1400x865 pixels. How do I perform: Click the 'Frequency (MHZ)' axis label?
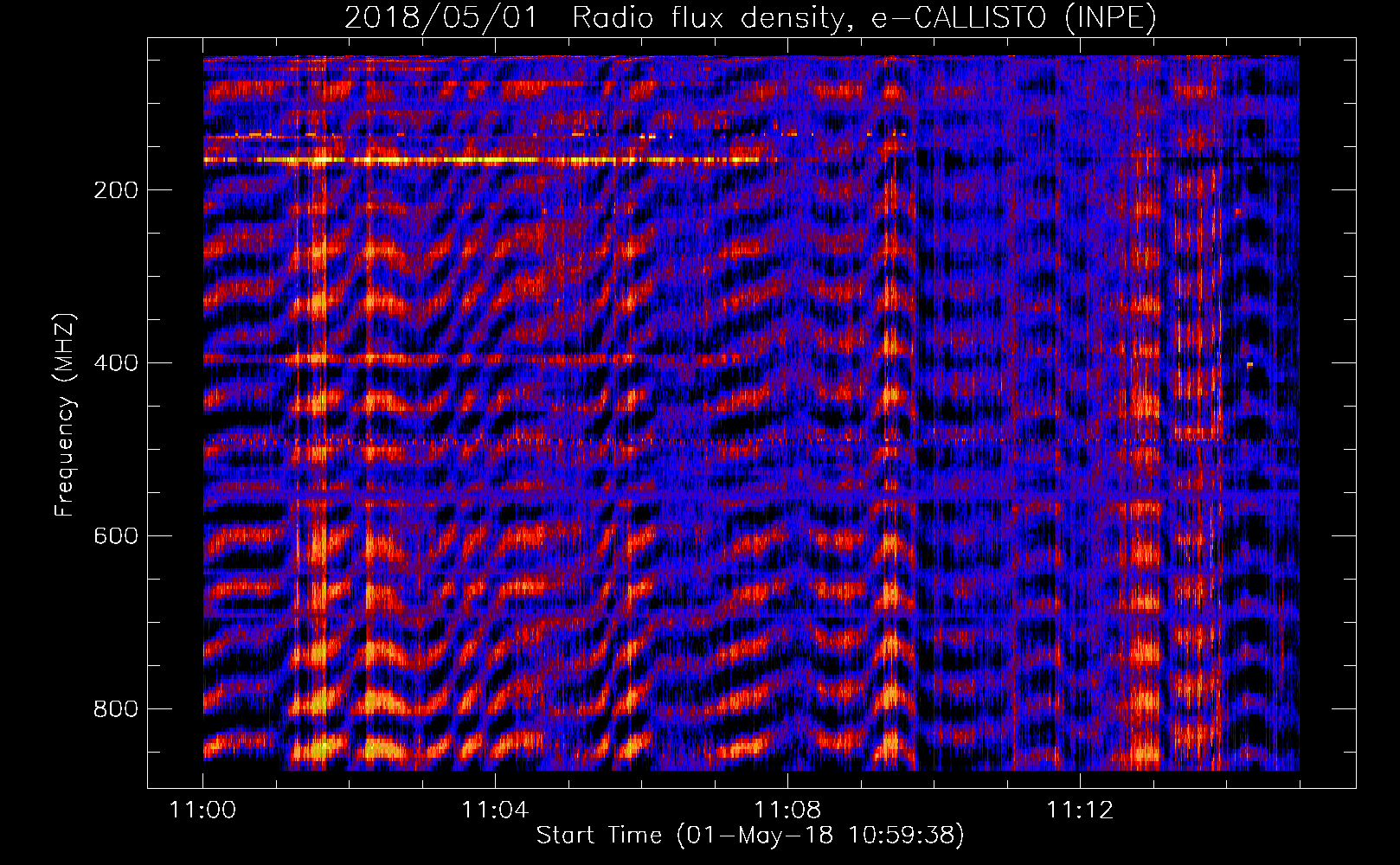point(65,415)
